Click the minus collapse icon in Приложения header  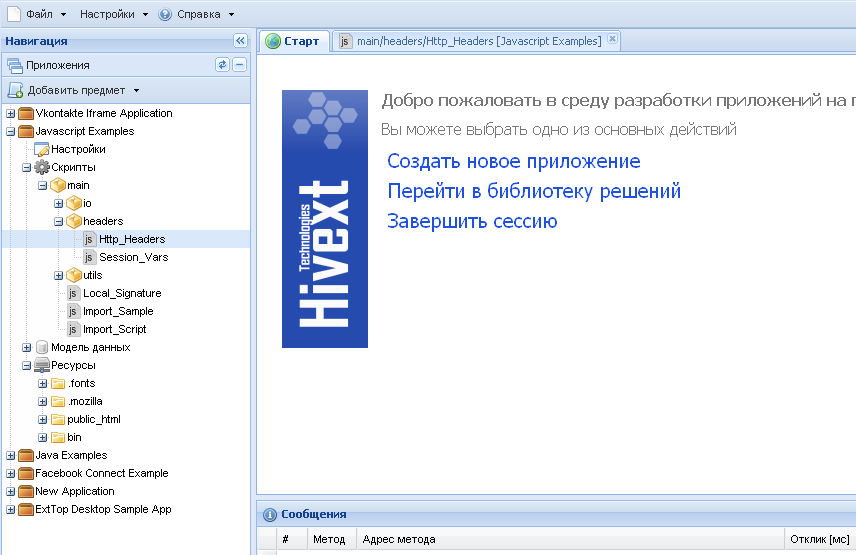(240, 64)
